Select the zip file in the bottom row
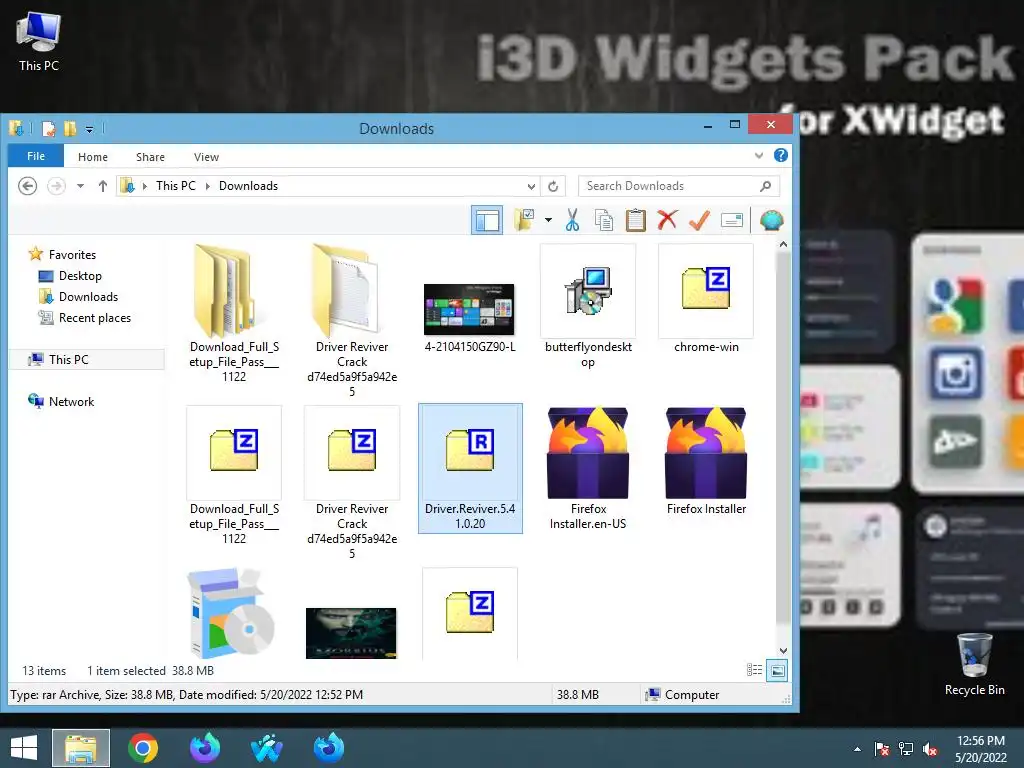The width and height of the screenshot is (1024, 768). [x=470, y=614]
